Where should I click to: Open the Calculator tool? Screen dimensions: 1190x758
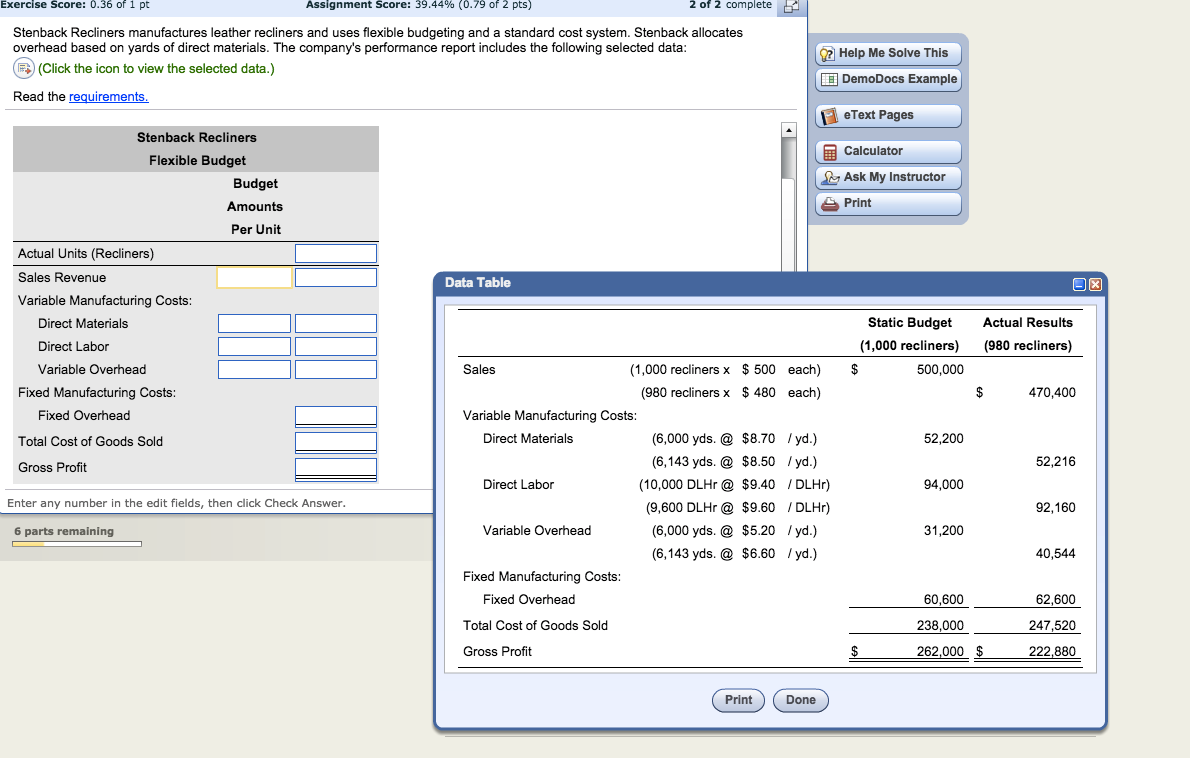[x=886, y=151]
